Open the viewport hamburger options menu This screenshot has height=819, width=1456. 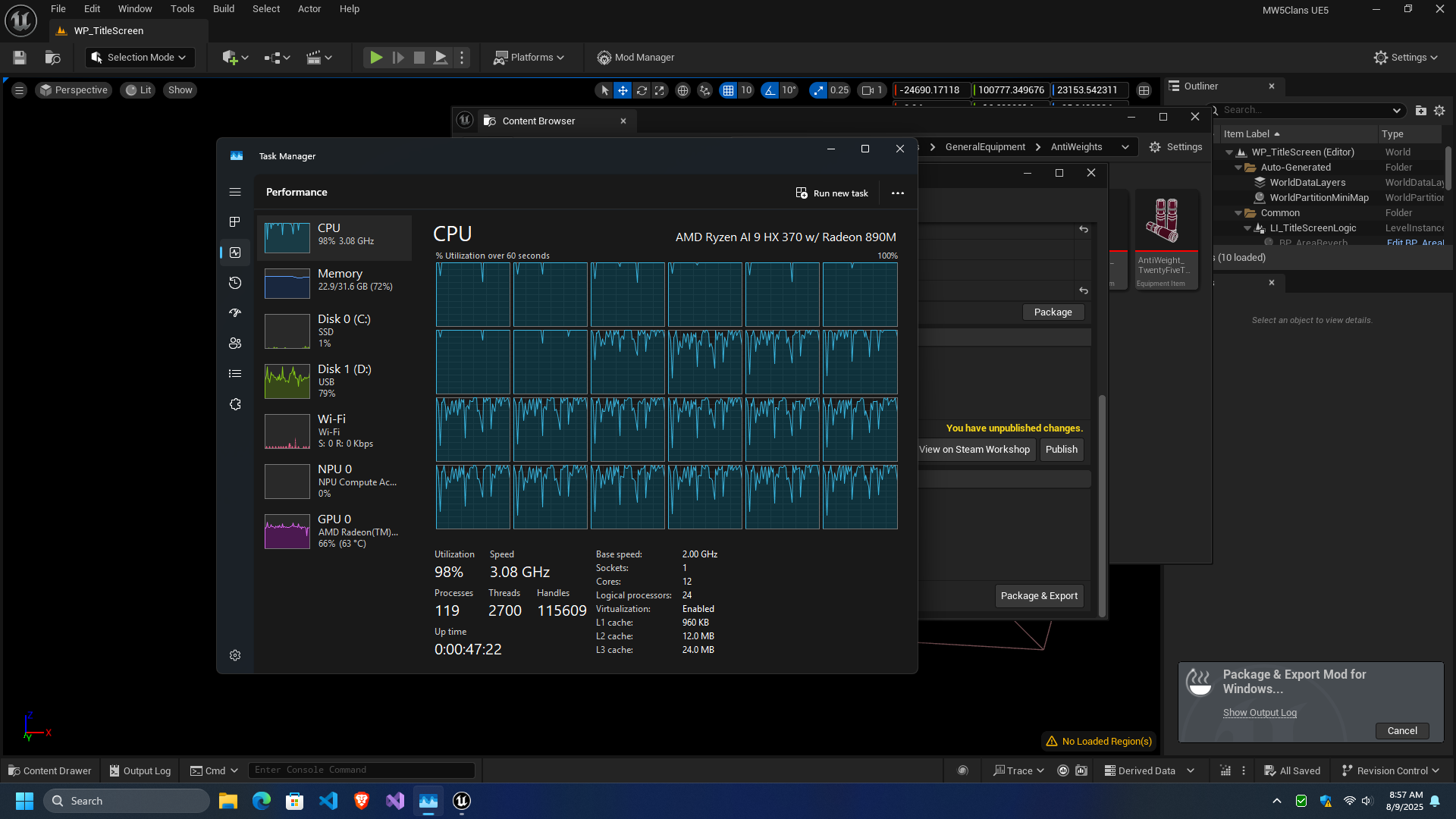coord(20,90)
